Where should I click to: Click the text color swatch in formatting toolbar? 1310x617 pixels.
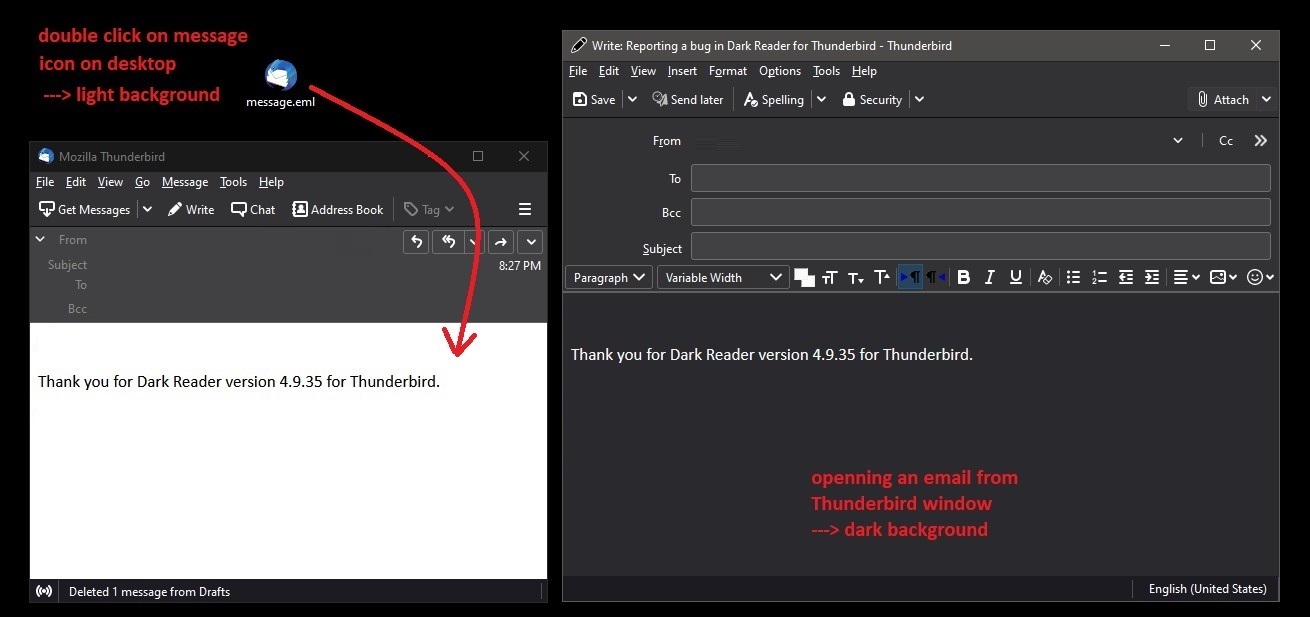point(804,277)
